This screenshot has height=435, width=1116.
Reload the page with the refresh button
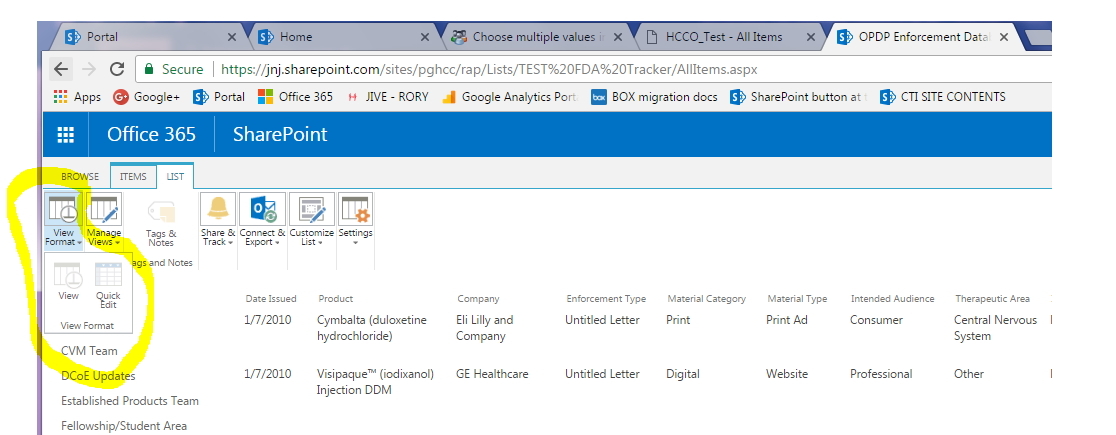117,70
